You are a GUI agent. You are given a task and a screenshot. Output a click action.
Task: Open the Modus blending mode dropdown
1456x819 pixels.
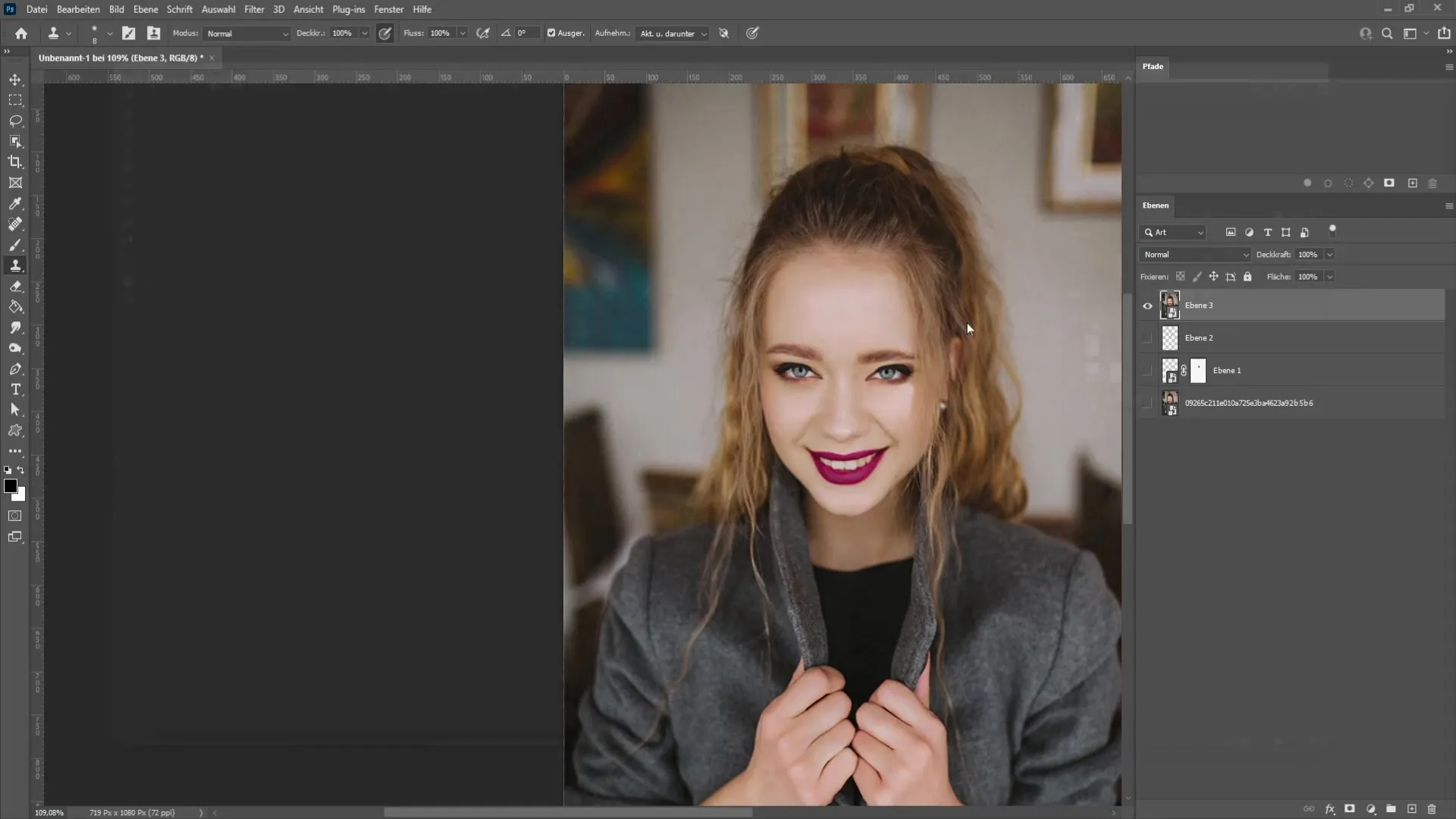coord(244,33)
